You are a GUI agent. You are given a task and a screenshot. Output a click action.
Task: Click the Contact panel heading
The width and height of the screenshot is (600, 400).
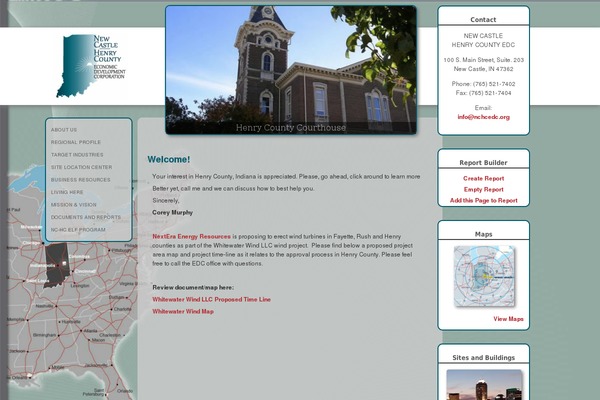point(483,20)
